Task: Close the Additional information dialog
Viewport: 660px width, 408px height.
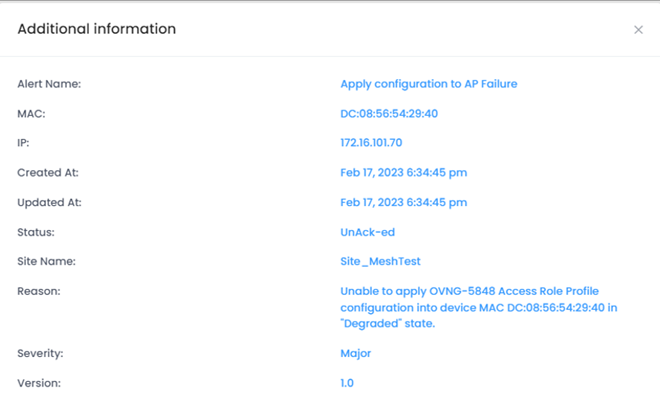Action: coord(638,30)
